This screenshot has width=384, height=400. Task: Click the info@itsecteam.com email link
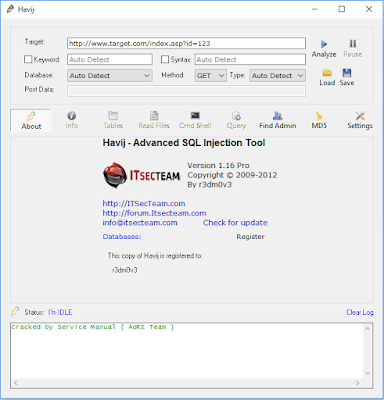(140, 223)
